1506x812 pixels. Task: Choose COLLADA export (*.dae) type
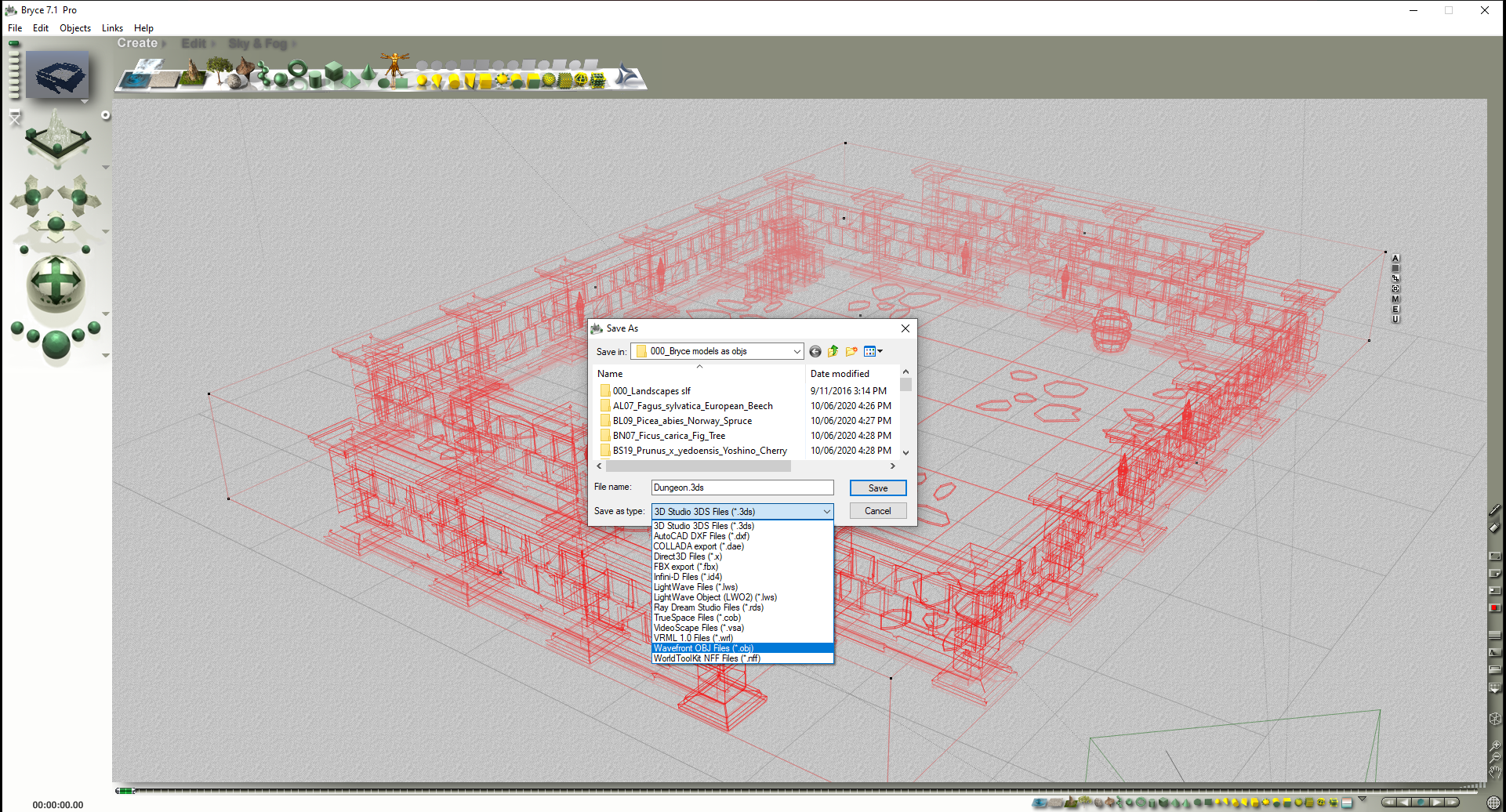pyautogui.click(x=742, y=546)
